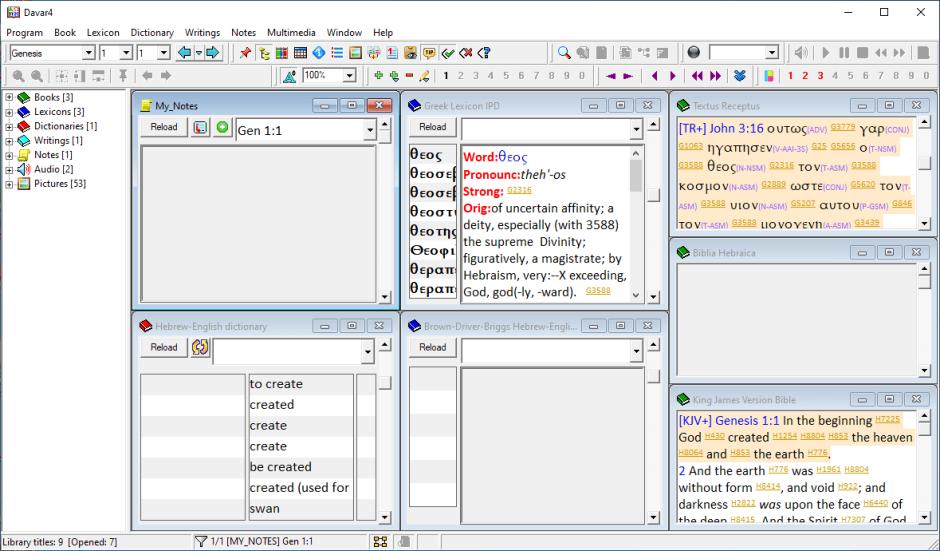Open the 100% zoom dropdown
940x551 pixels.
click(x=349, y=76)
